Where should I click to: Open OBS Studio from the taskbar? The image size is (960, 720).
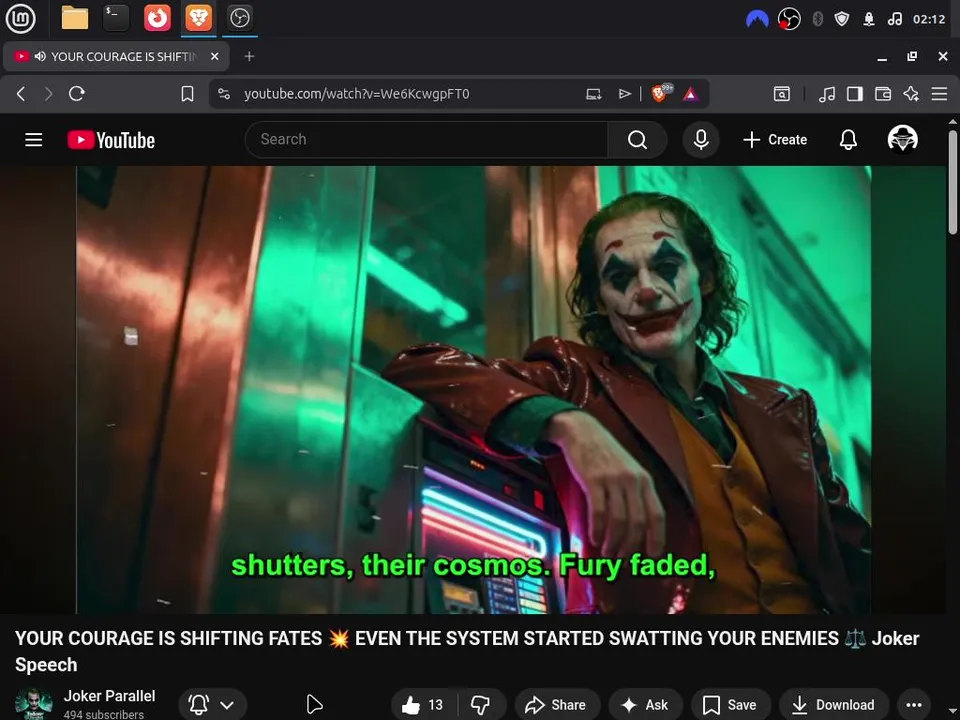click(x=239, y=18)
